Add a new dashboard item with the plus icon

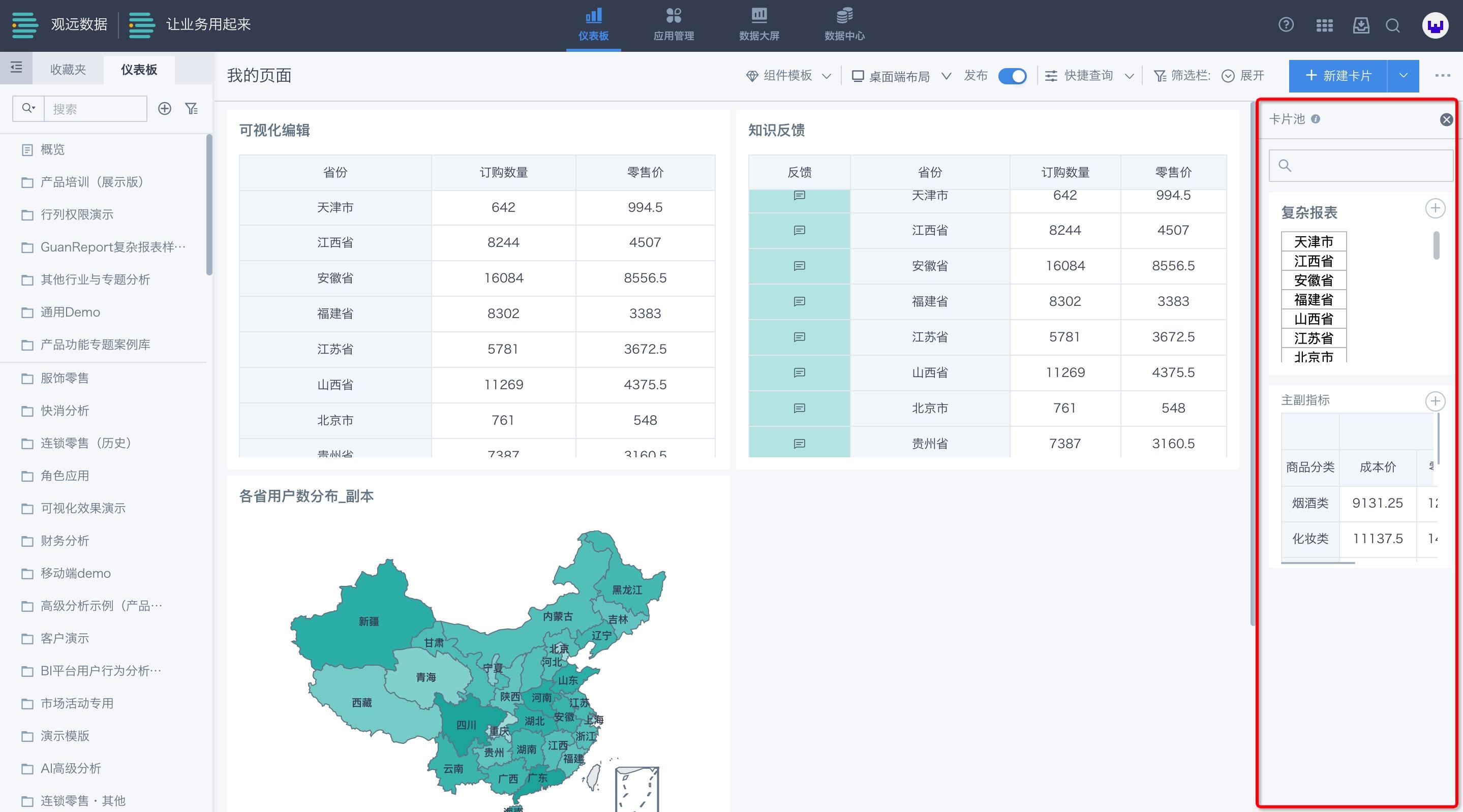click(165, 108)
